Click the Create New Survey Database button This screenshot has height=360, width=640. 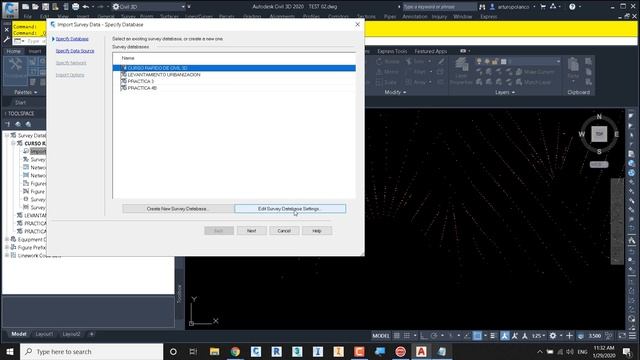click(178, 209)
